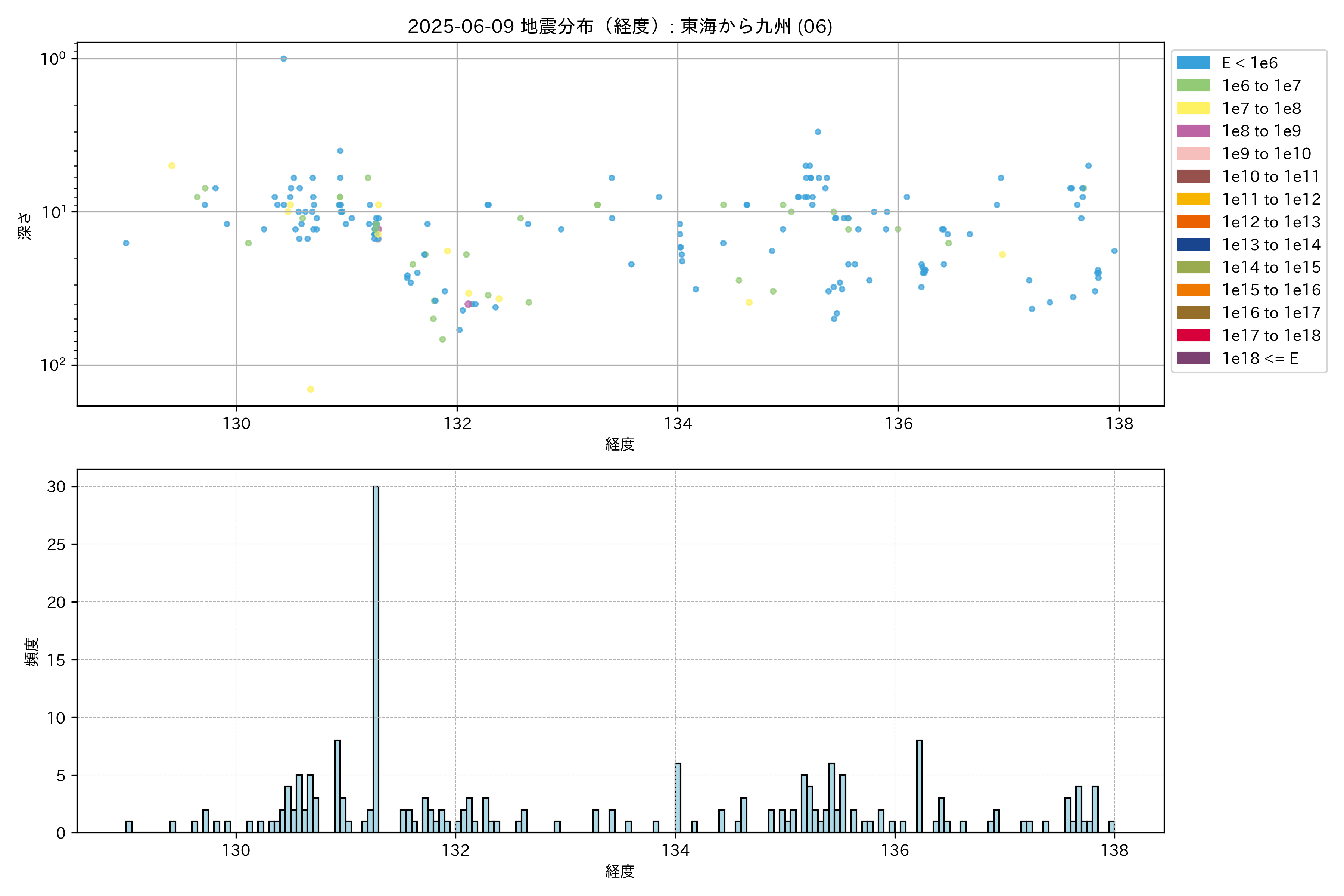Click the yellow point below the 10^2 gridline
Viewport: 1344px width, 896px height.
tap(310, 389)
